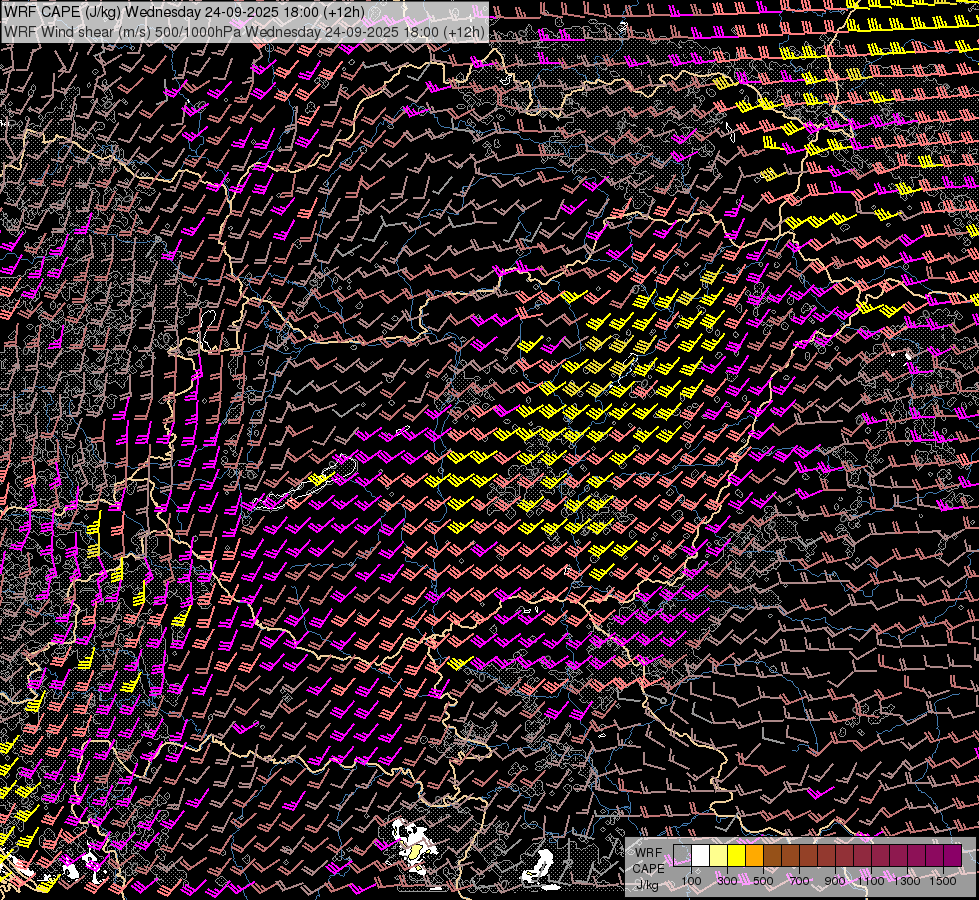
Task: Click the 1100 legend value label
Action: click(871, 880)
